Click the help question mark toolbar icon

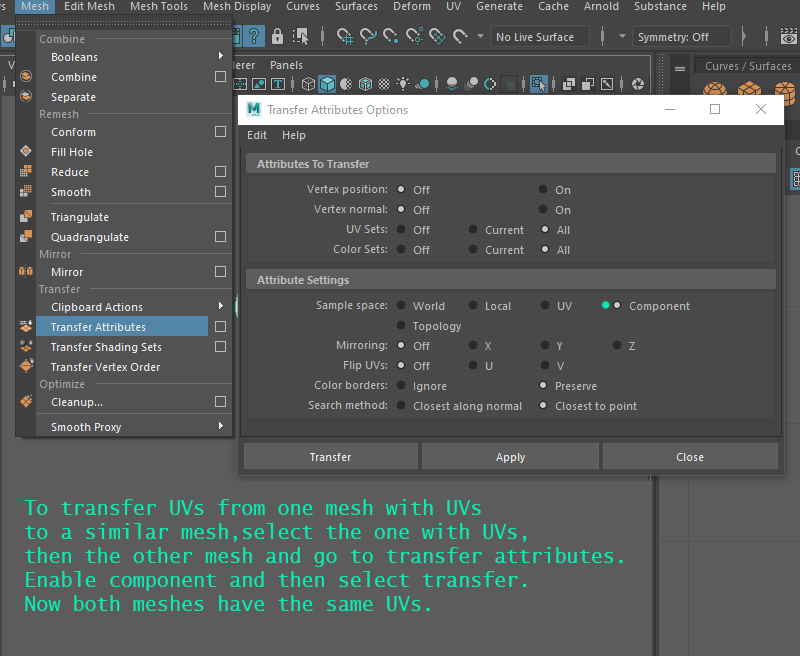(x=255, y=37)
